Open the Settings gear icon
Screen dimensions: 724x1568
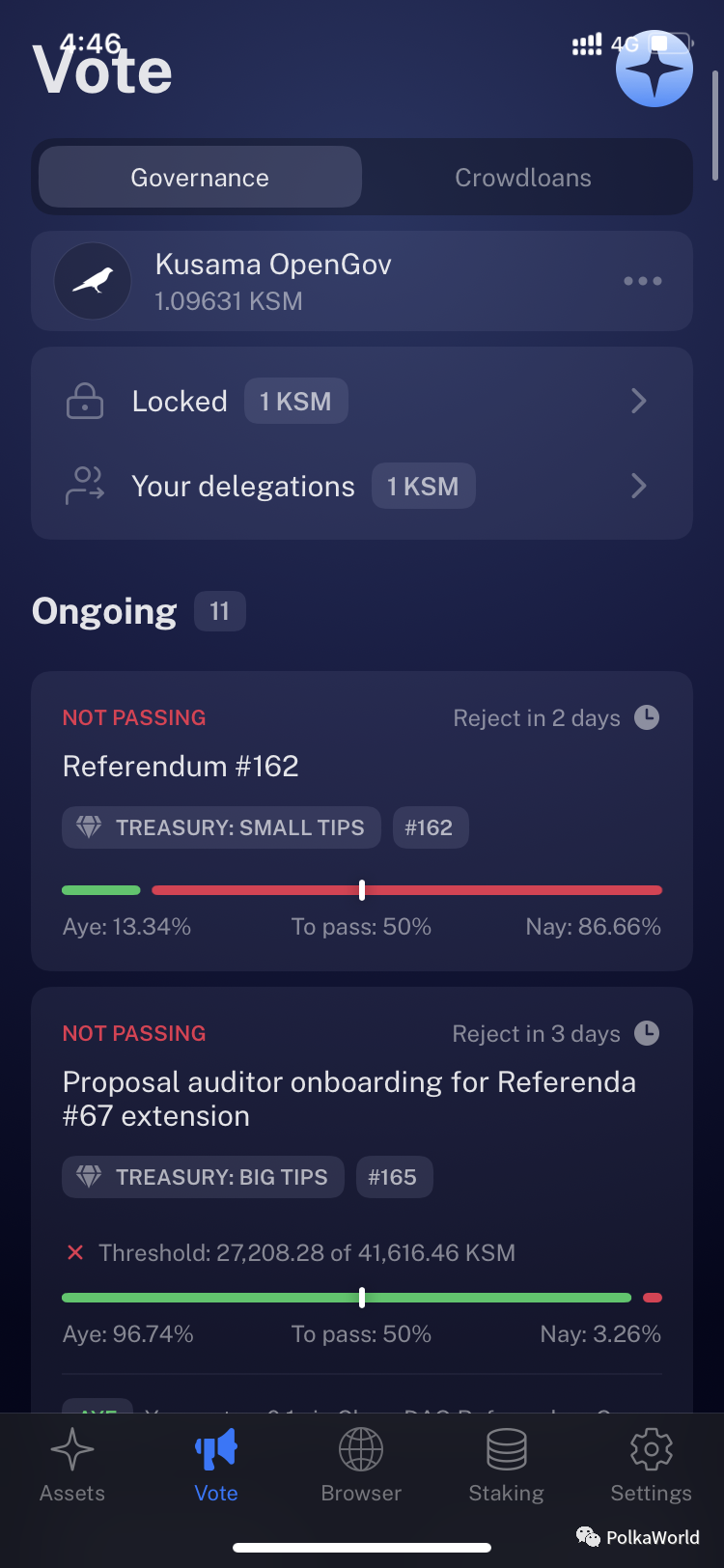651,1448
